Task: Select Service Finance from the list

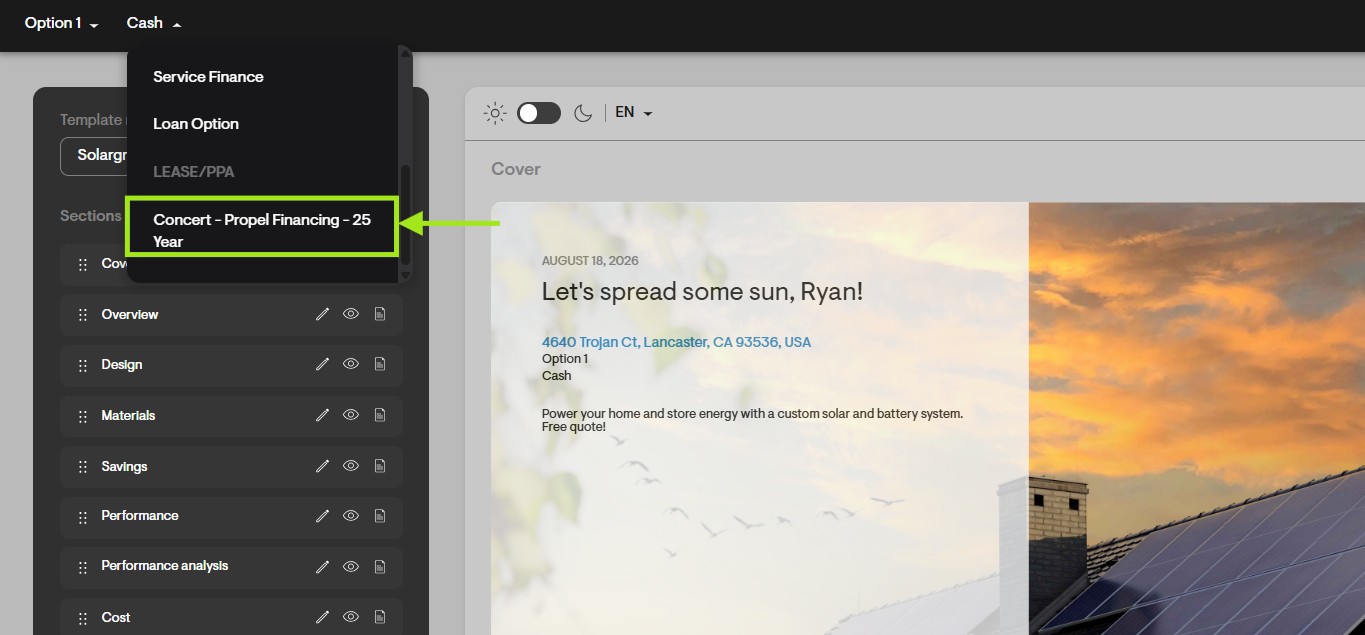Action: pos(208,77)
